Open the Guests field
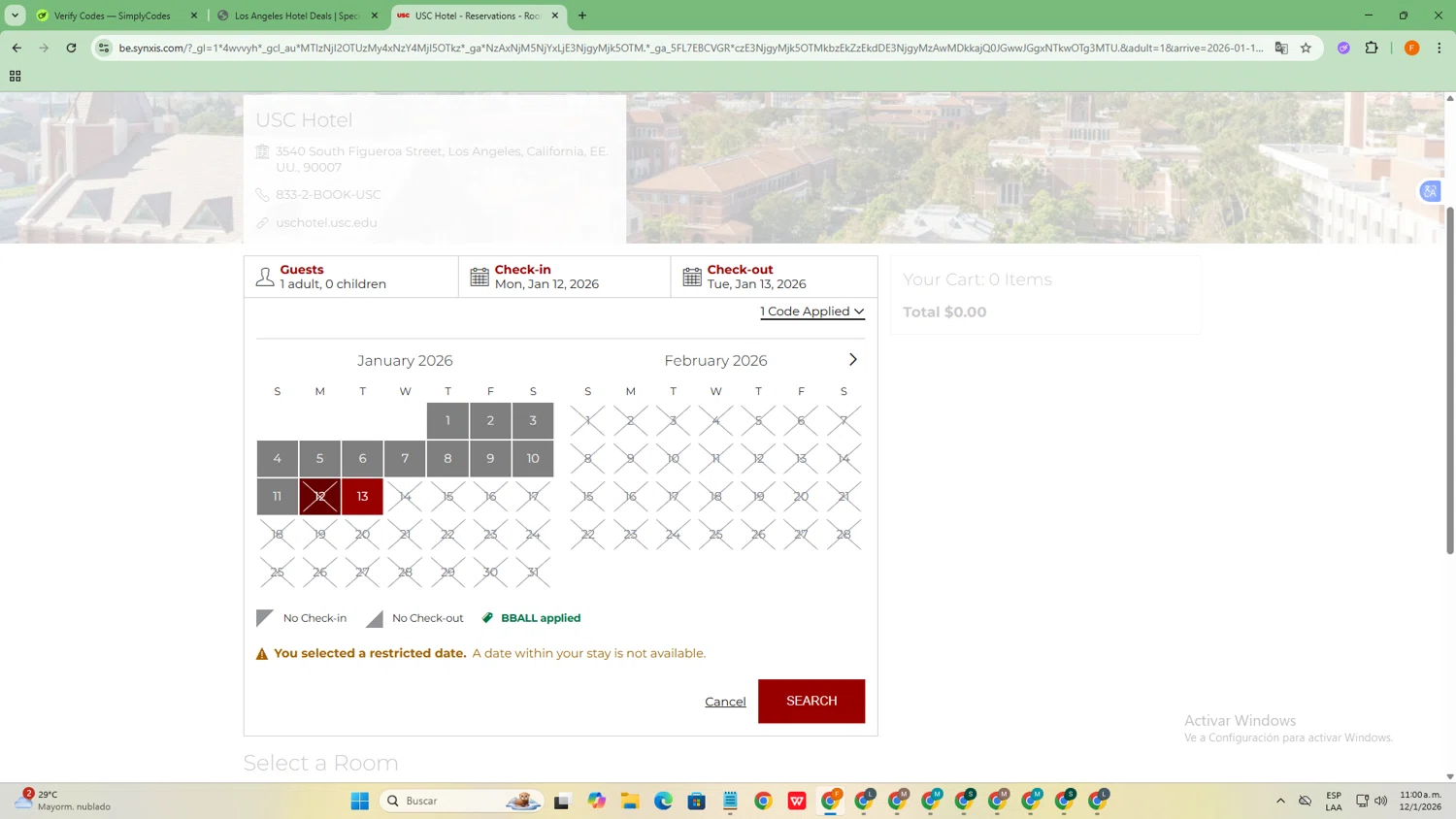The image size is (1456, 819). 351,277
